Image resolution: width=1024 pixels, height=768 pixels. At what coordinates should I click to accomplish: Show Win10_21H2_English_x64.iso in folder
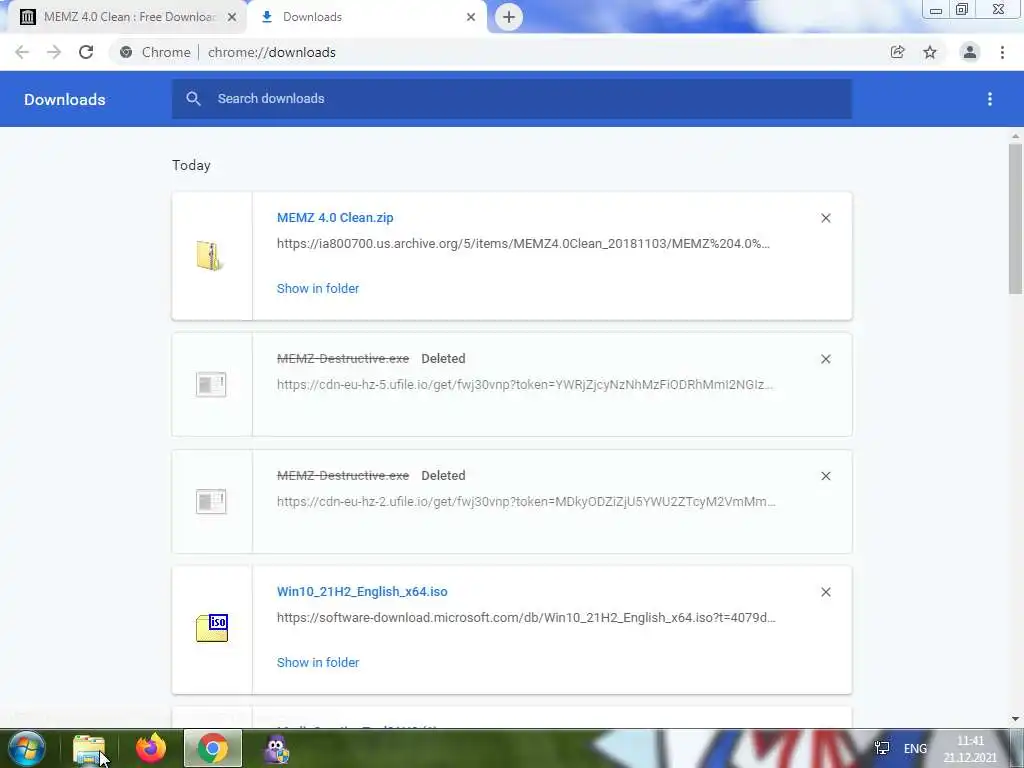coord(318,663)
